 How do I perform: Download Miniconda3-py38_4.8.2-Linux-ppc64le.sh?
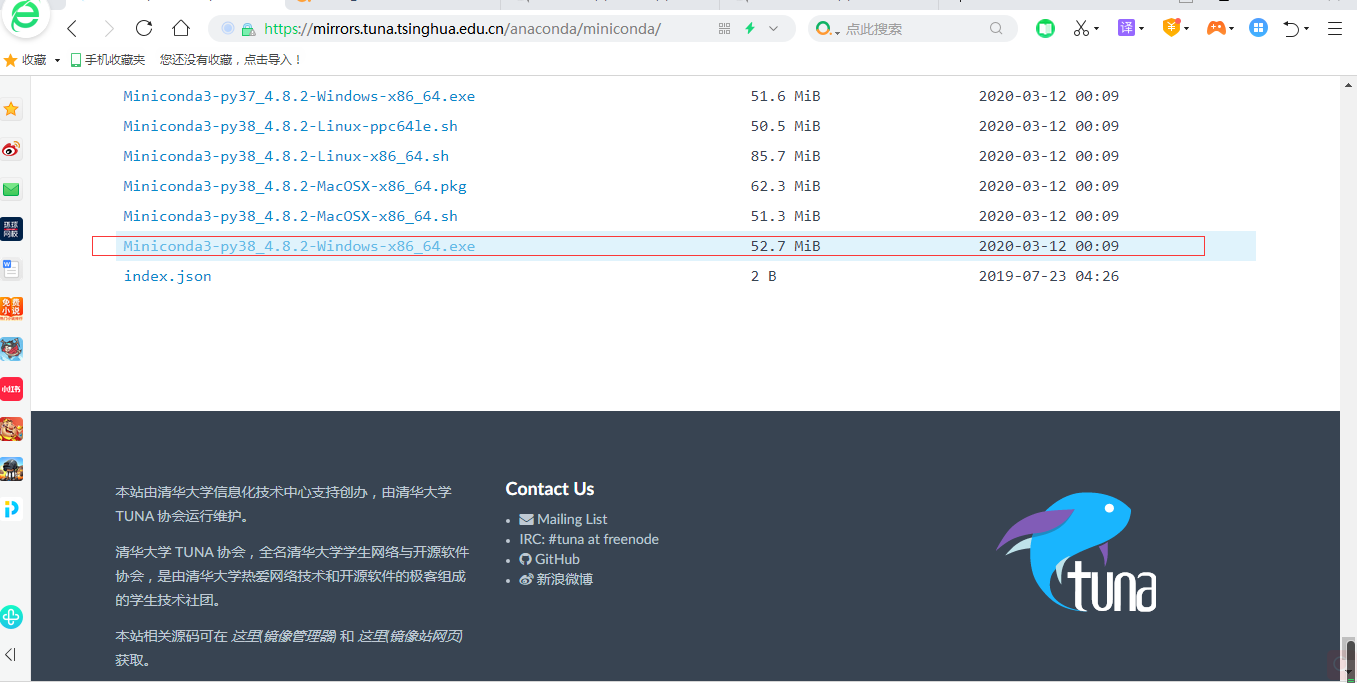point(290,126)
